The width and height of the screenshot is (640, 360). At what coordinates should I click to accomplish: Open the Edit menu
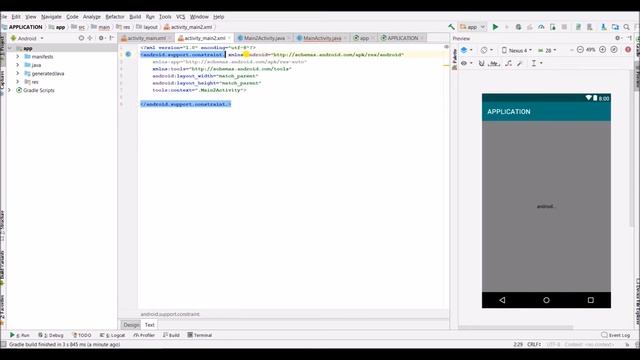16,17
